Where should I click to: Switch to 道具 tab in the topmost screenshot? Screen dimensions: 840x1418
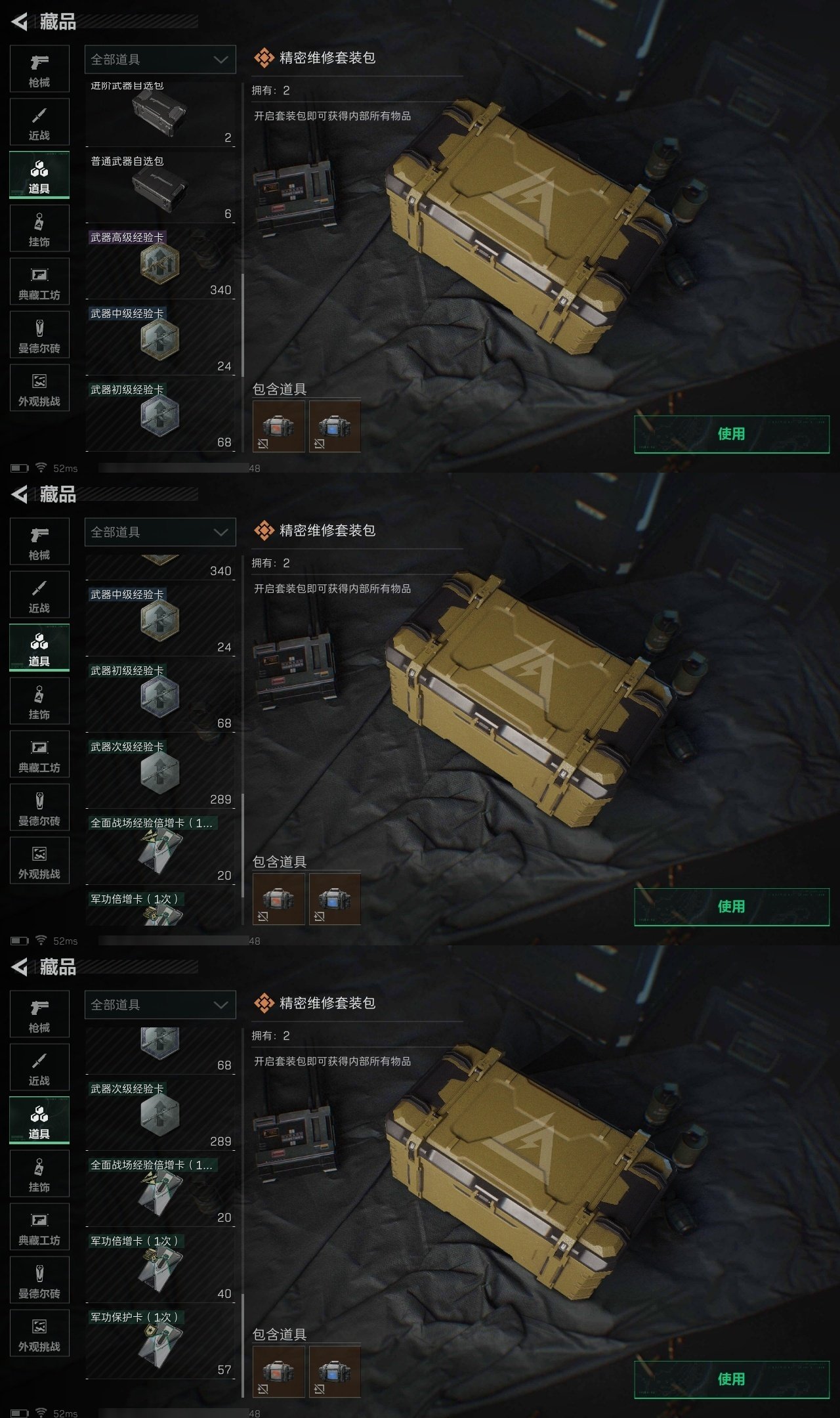pyautogui.click(x=39, y=175)
